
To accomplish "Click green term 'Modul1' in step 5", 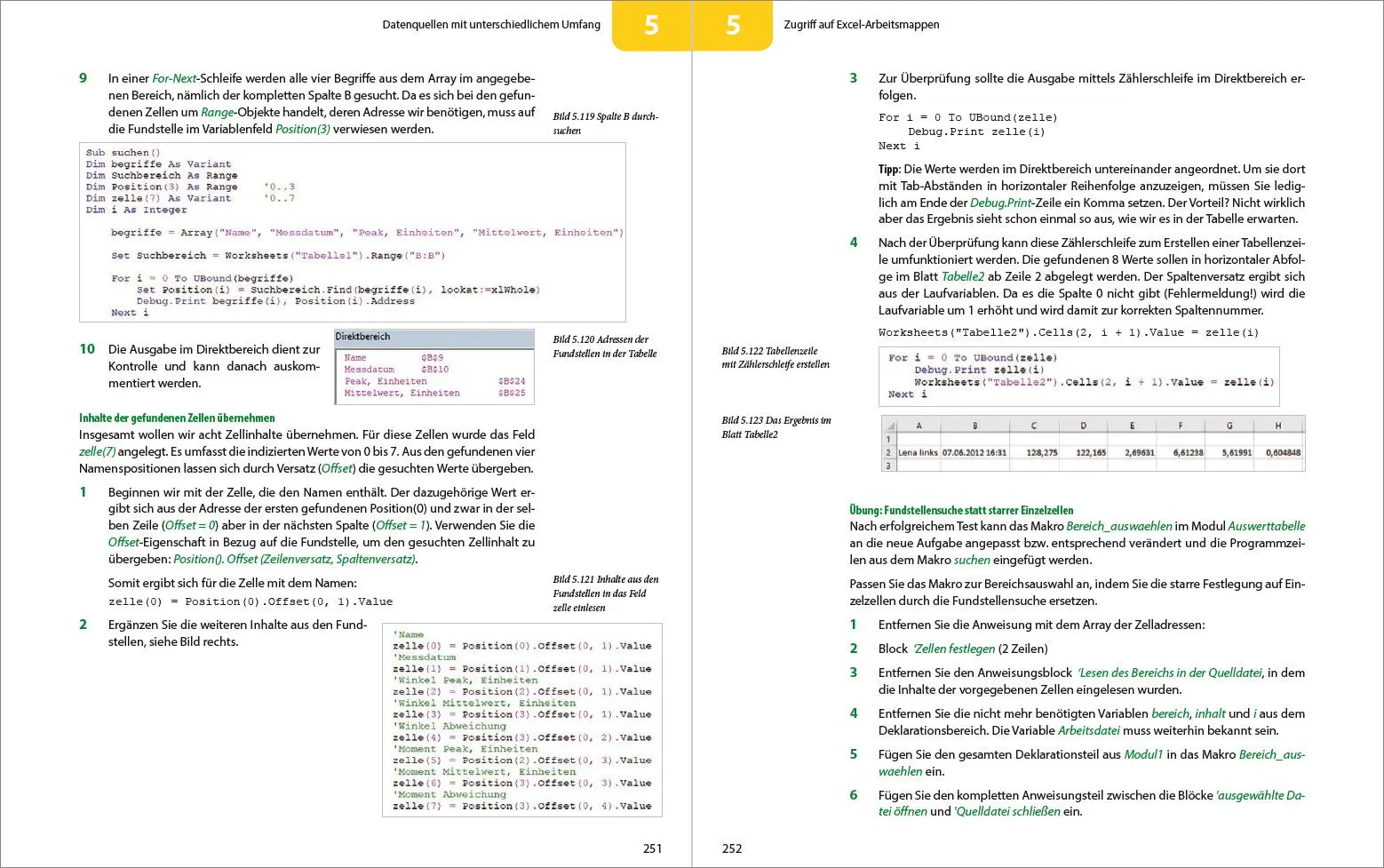I will click(1143, 754).
